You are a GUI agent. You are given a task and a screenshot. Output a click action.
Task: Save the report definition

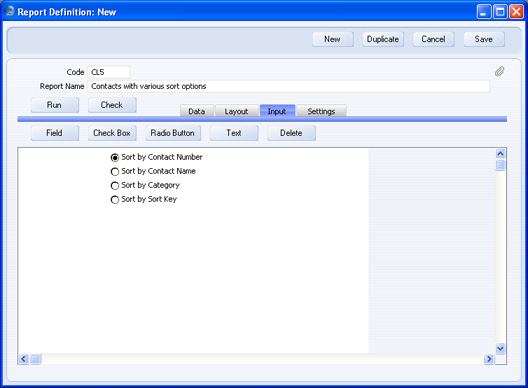click(x=484, y=39)
